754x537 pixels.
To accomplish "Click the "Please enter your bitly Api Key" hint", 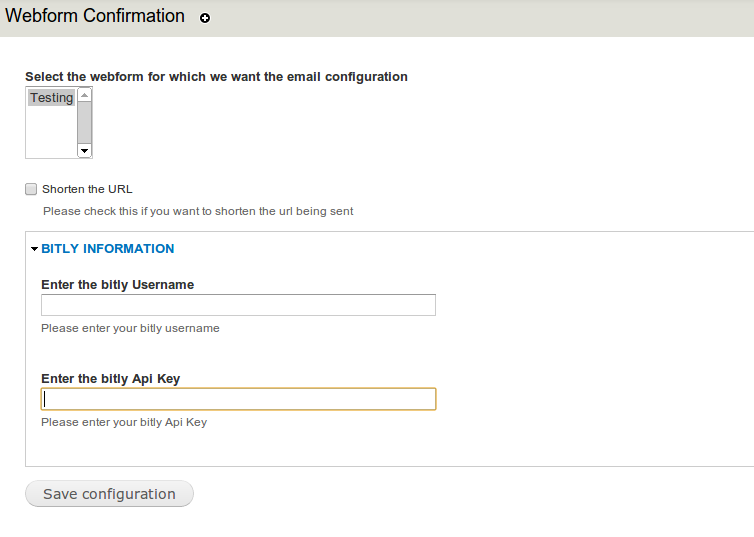I will click(124, 422).
